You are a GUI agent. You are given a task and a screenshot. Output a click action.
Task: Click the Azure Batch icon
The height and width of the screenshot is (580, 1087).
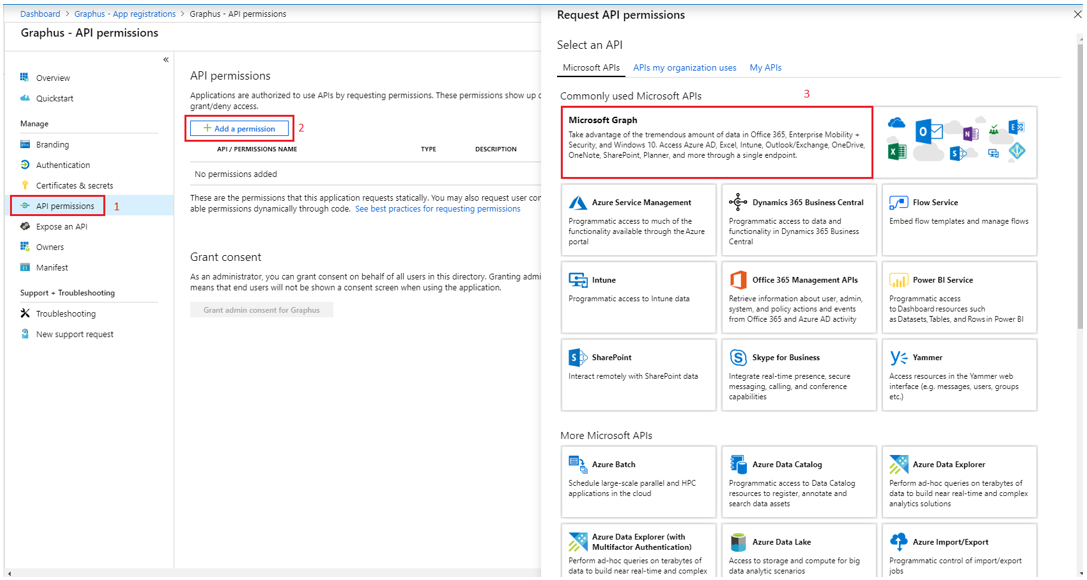pos(577,464)
